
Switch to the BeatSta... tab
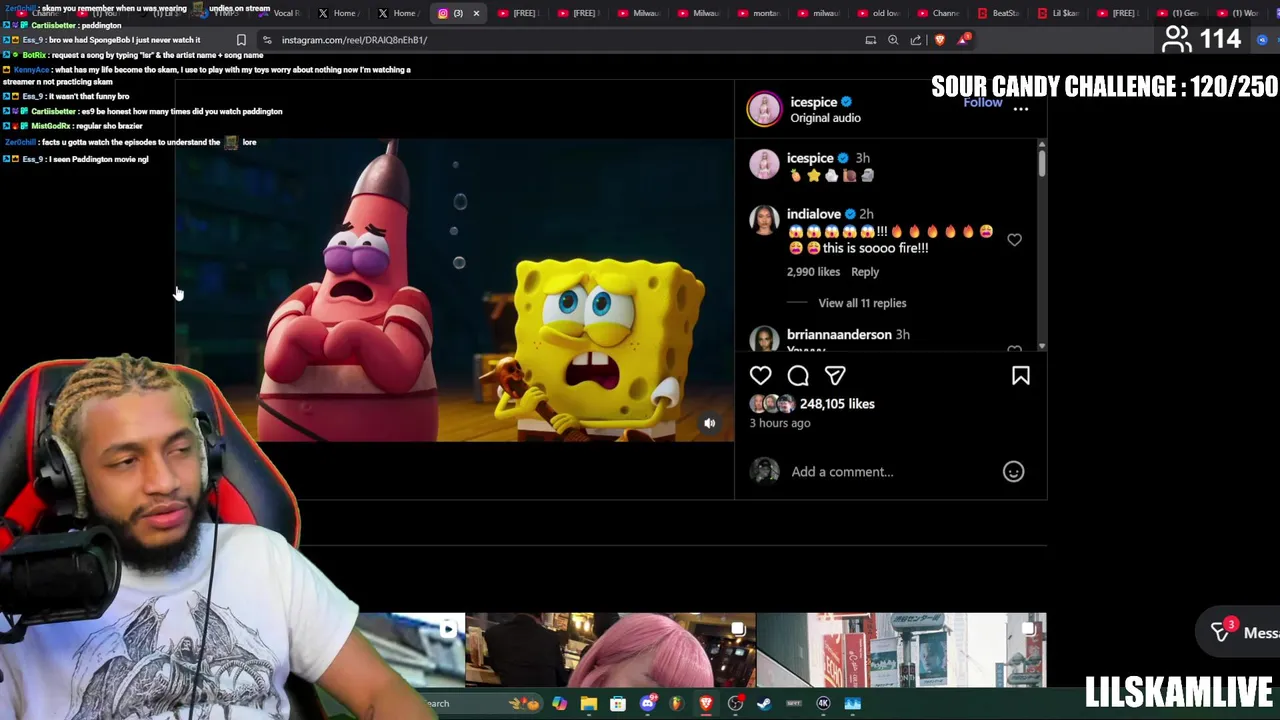[998, 13]
